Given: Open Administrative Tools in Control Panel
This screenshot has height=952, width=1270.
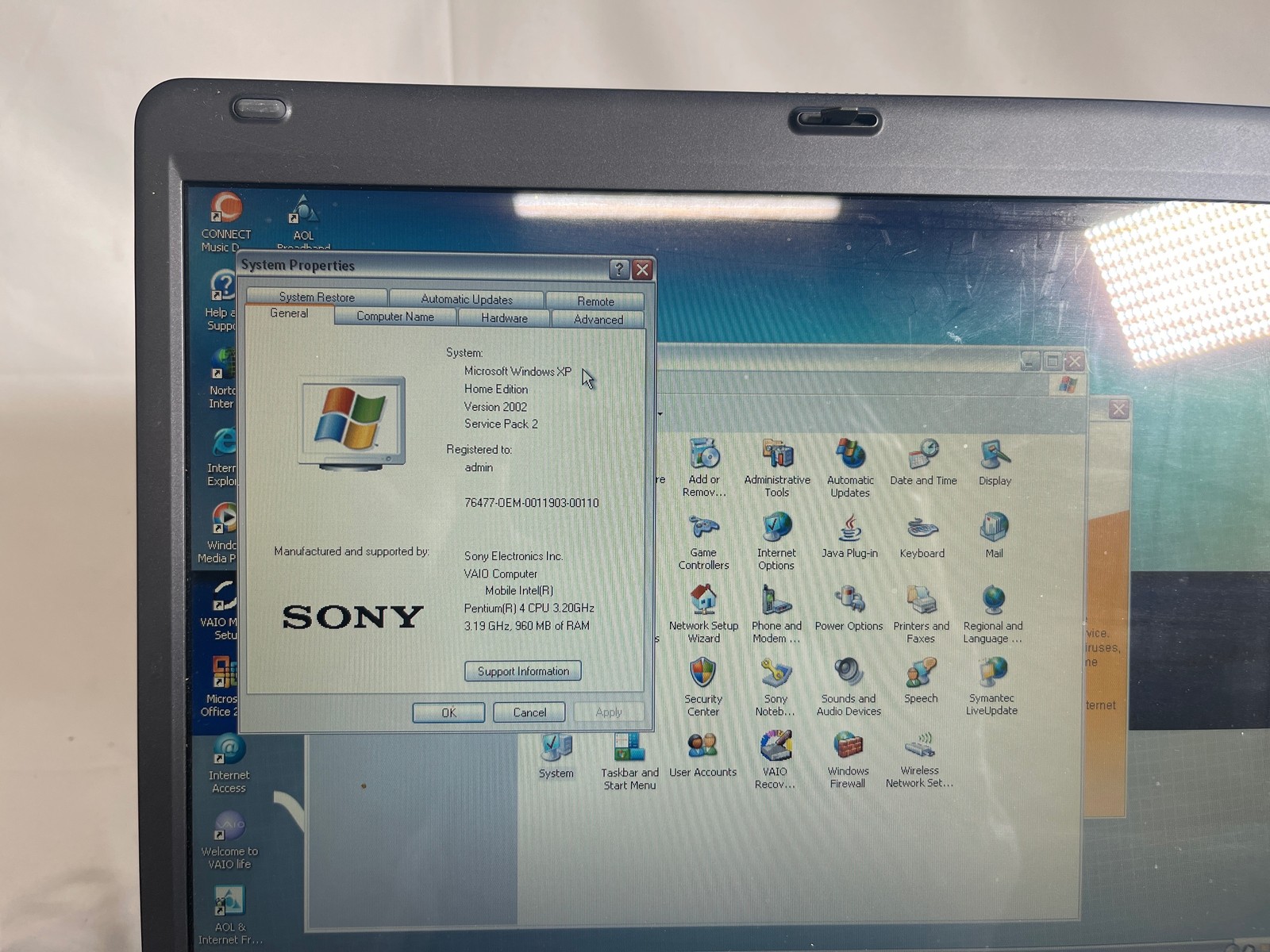Looking at the screenshot, I should click(777, 467).
